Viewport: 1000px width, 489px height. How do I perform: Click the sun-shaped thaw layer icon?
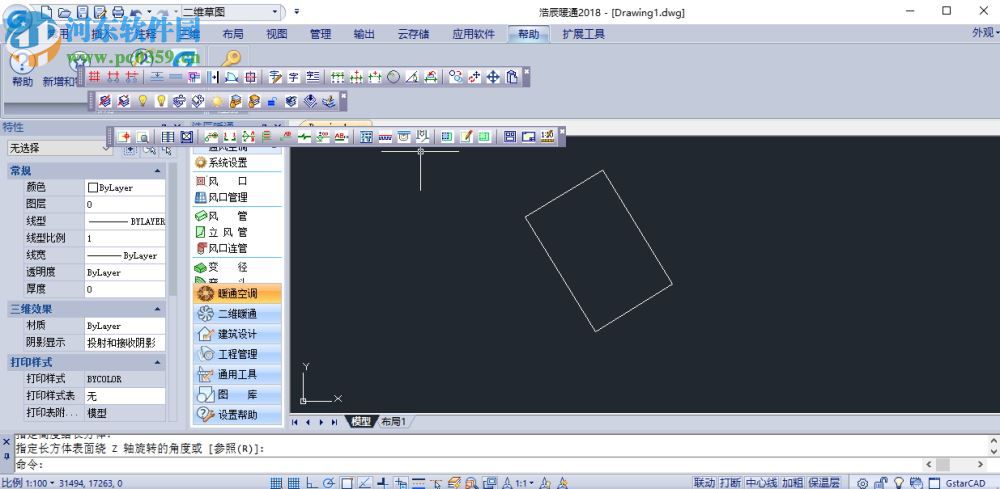pyautogui.click(x=217, y=101)
